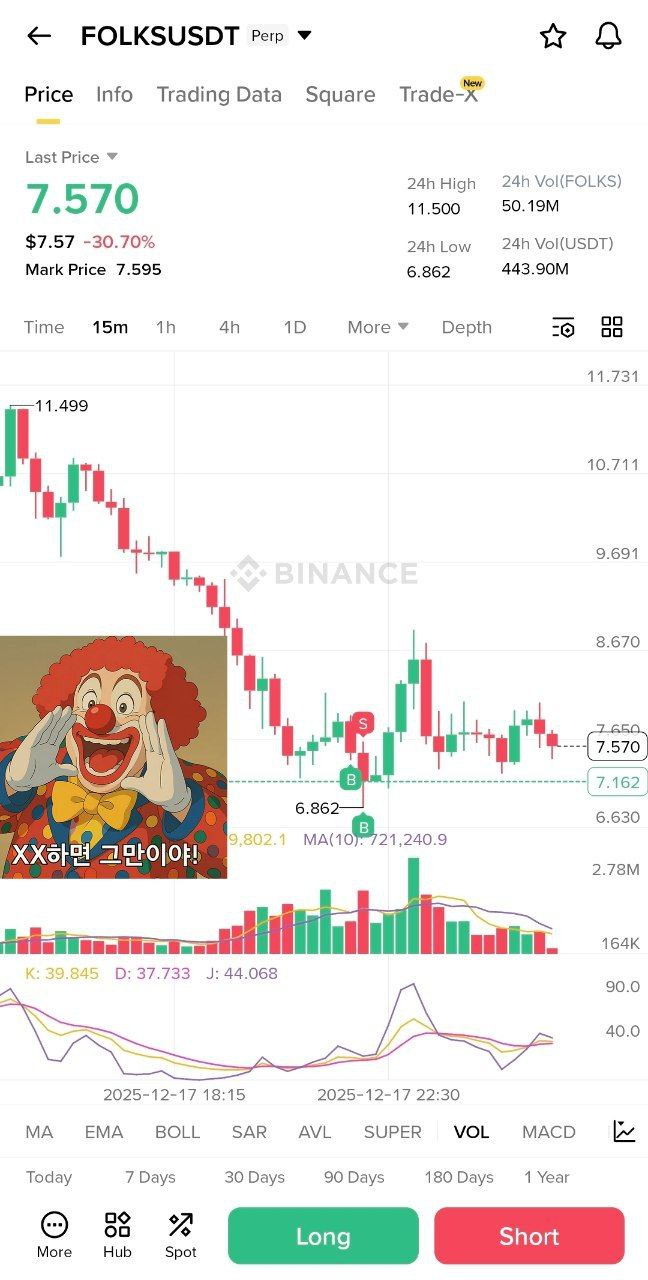Open the chart layout grid icon
Image resolution: width=648 pixels, height=1280 pixels.
pos(612,327)
